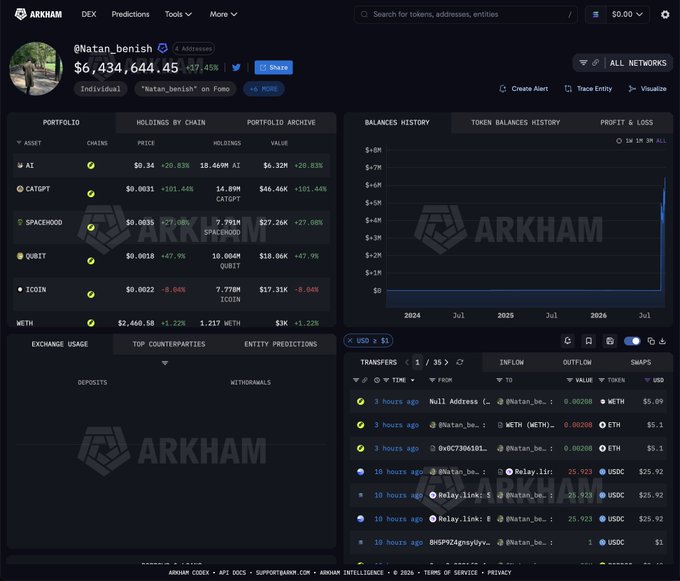Open Natan_benish's Twitter profile icon
The width and height of the screenshot is (680, 581).
point(236,67)
